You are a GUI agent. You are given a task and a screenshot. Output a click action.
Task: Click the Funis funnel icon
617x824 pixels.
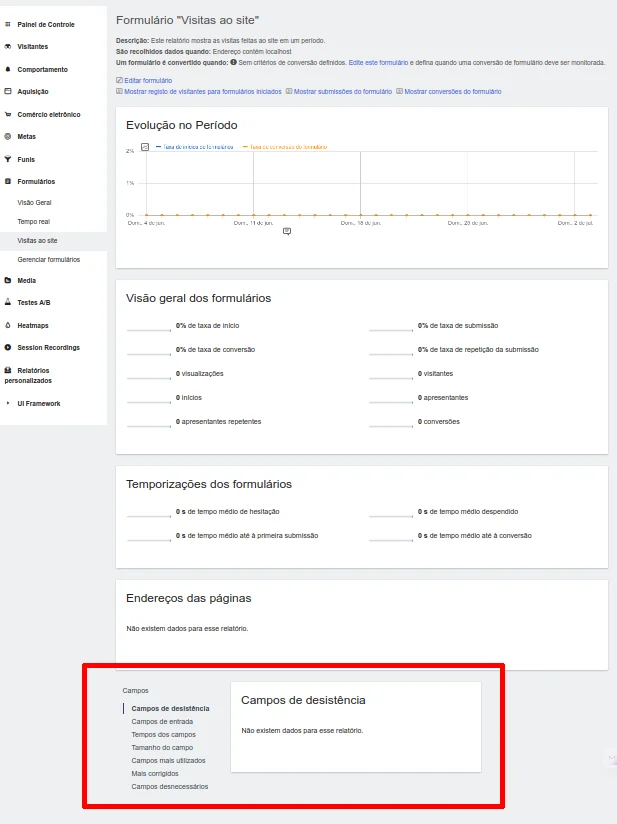click(8, 159)
